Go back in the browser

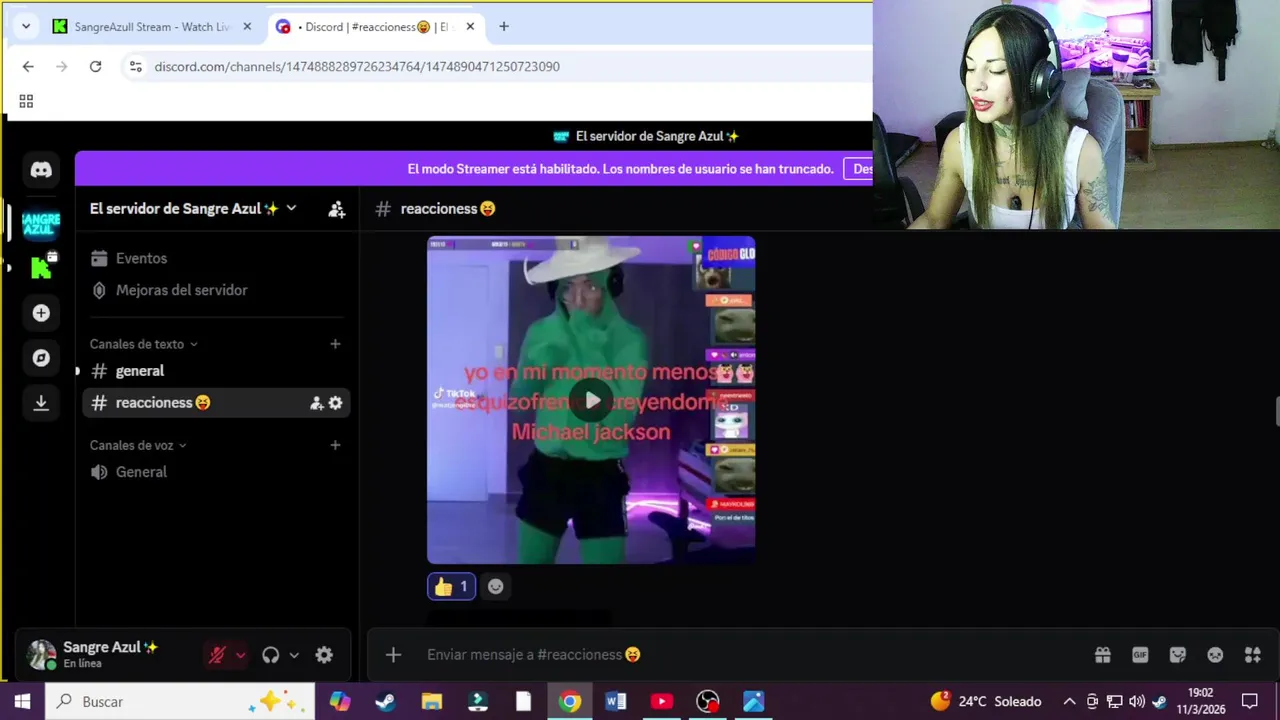point(28,66)
